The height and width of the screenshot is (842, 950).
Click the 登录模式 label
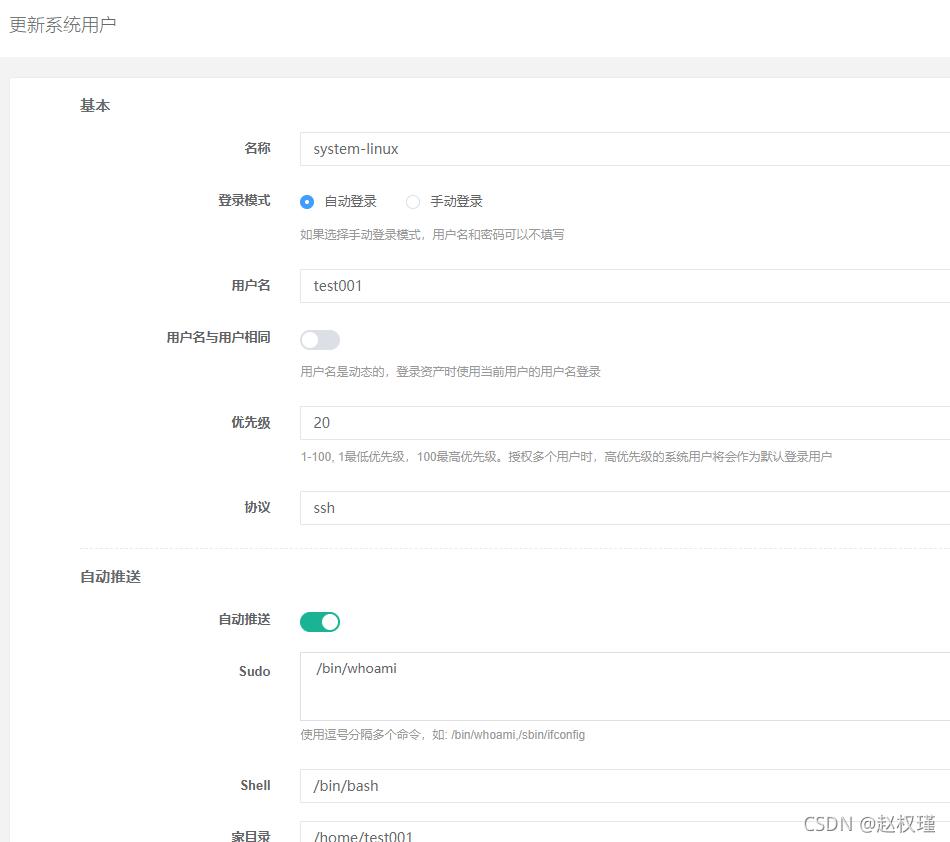[244, 201]
